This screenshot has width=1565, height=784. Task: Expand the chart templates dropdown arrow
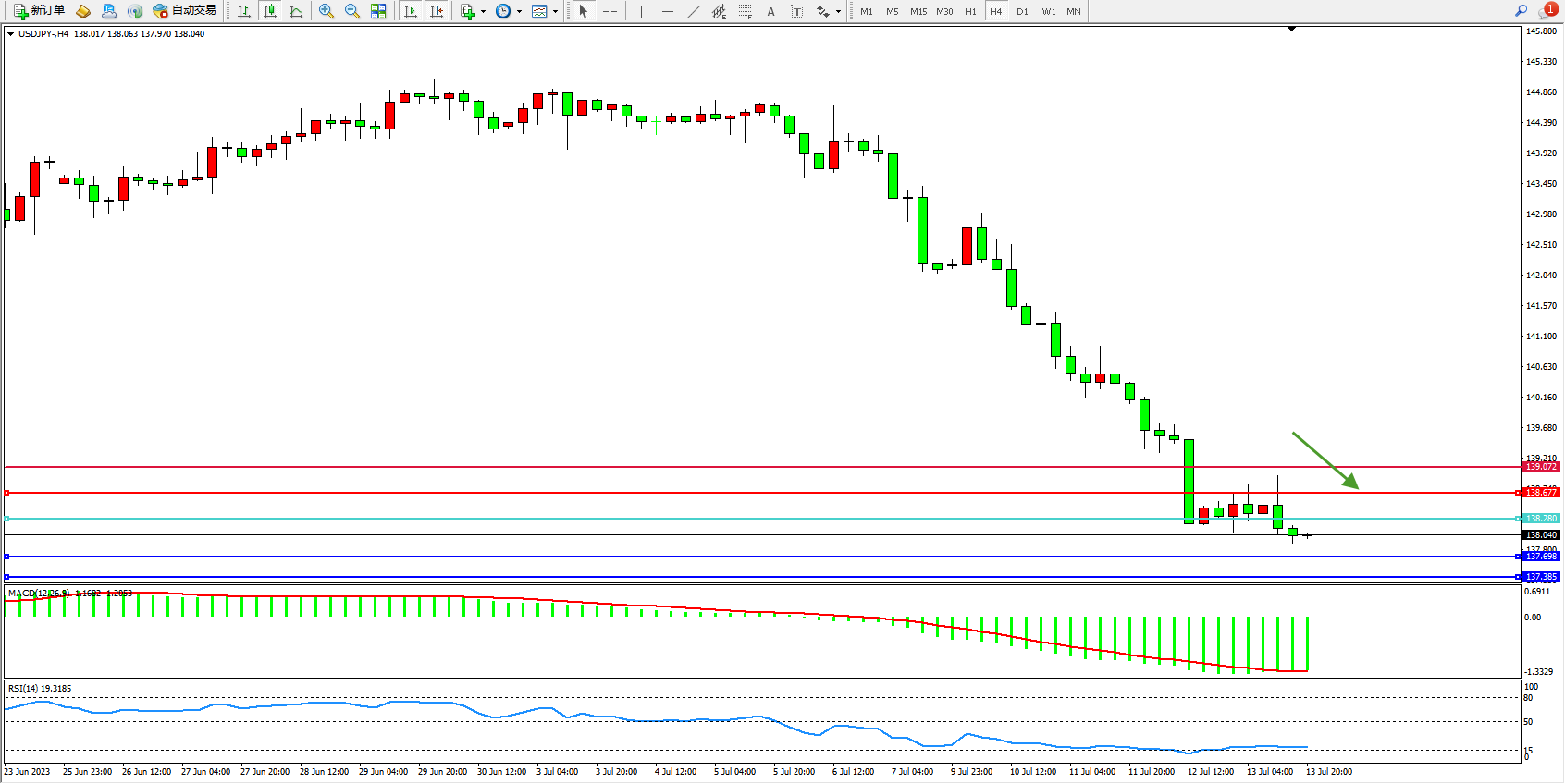point(555,12)
